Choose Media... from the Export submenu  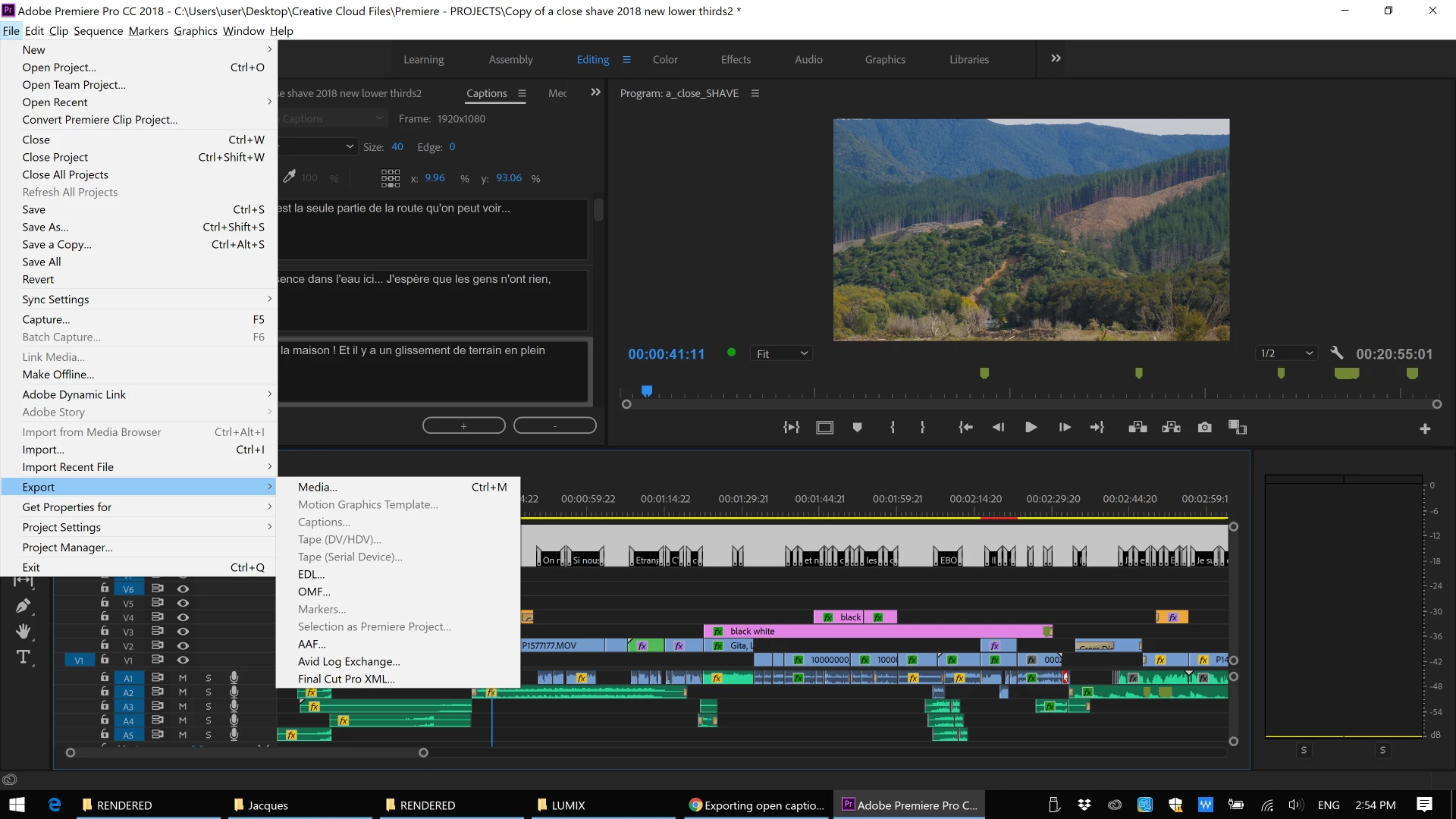(318, 487)
